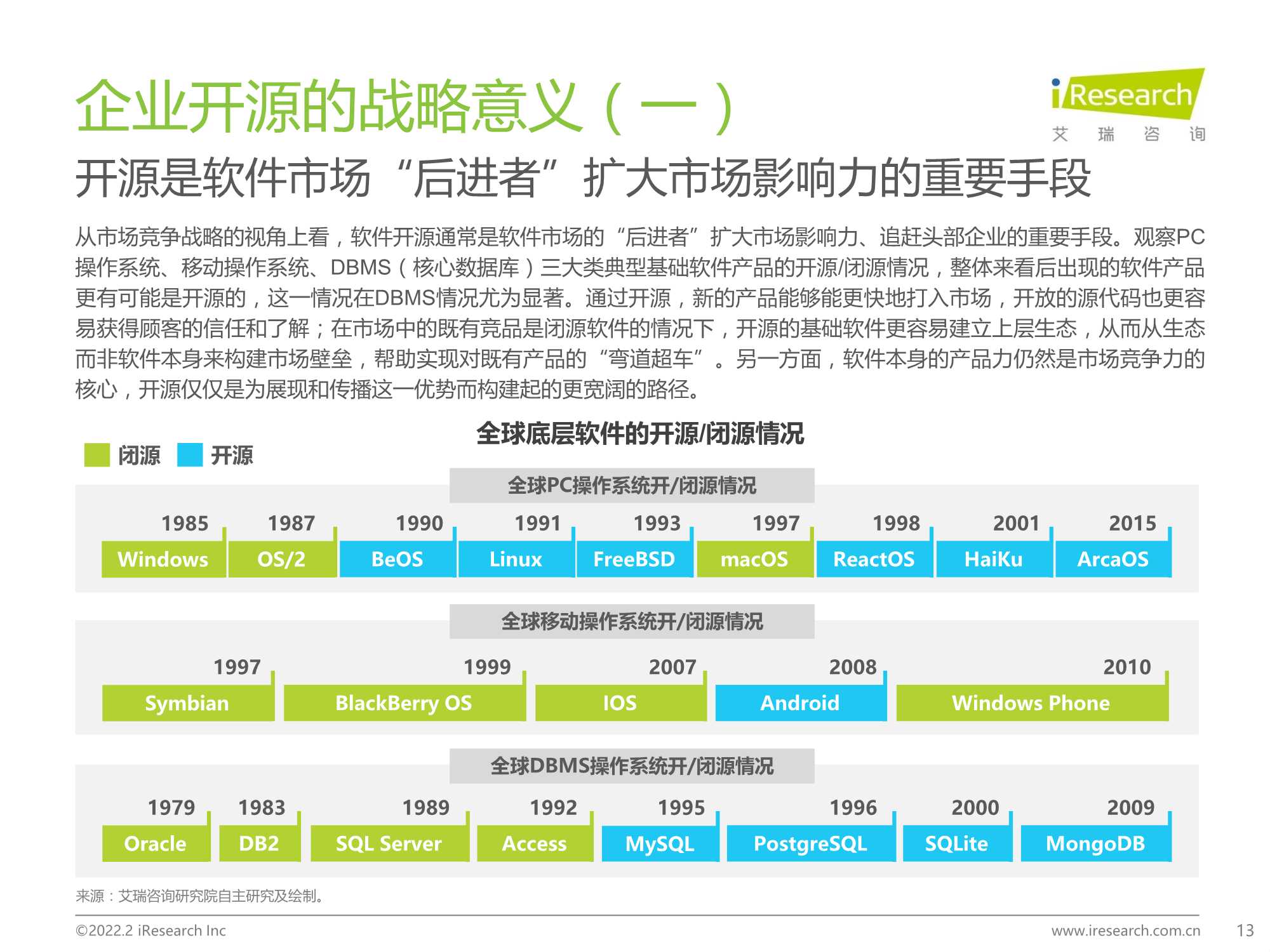Click the ©2022.2 iResearch Inc footer
1270x952 pixels.
(150, 930)
